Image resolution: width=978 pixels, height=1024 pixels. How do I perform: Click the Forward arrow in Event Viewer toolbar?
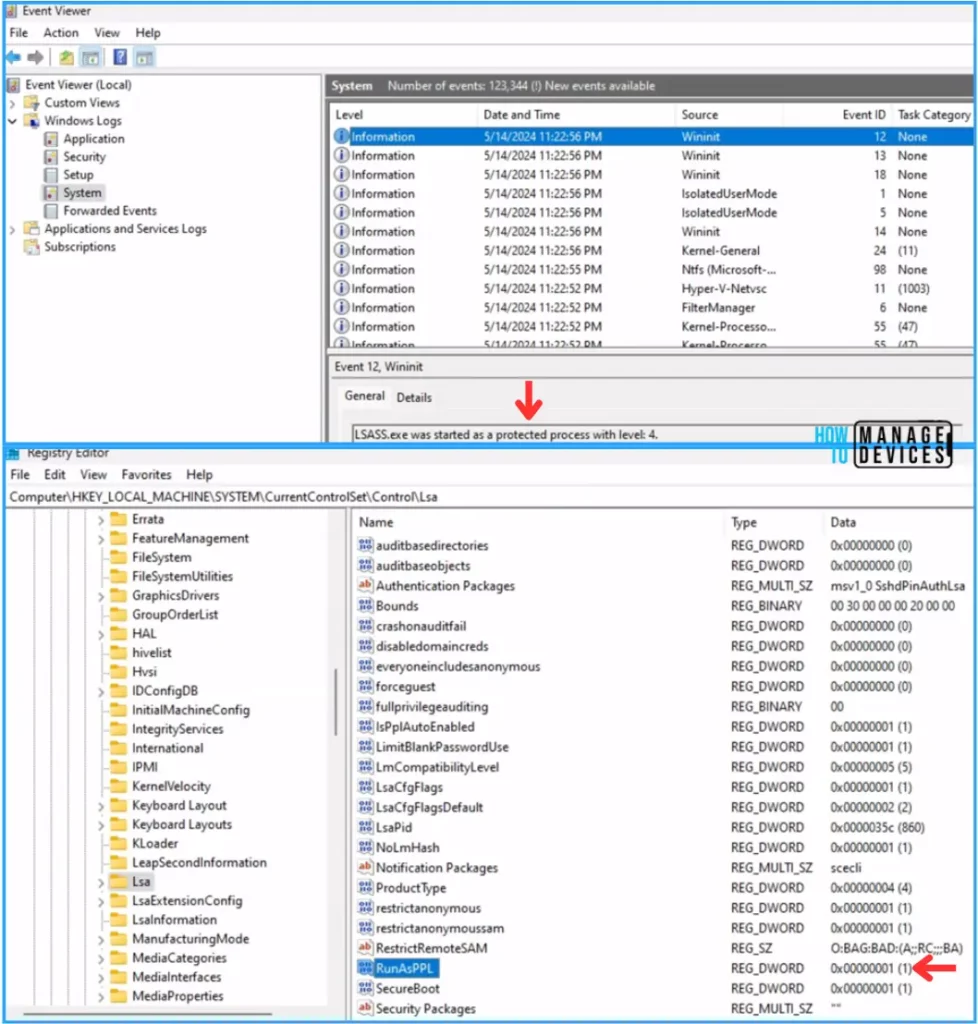35,57
